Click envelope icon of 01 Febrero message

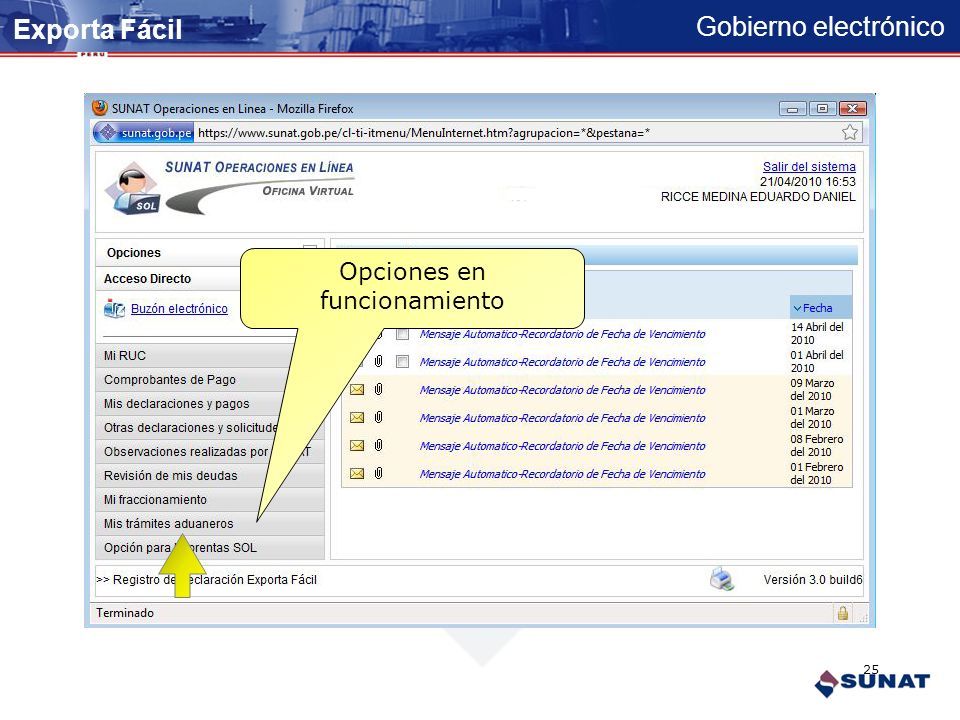pyautogui.click(x=357, y=473)
